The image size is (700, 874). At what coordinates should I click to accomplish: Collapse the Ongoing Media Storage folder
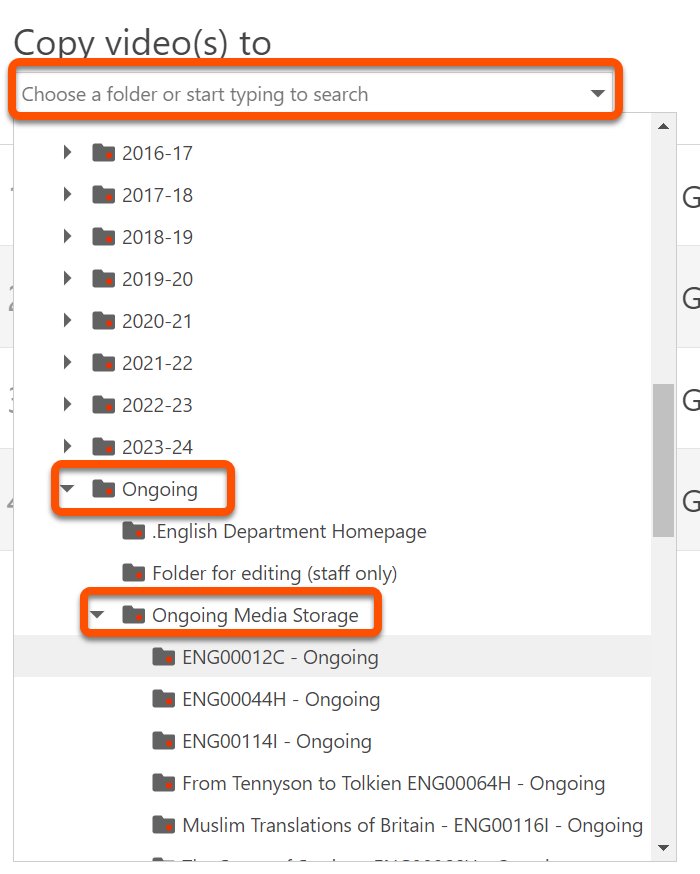[x=98, y=615]
